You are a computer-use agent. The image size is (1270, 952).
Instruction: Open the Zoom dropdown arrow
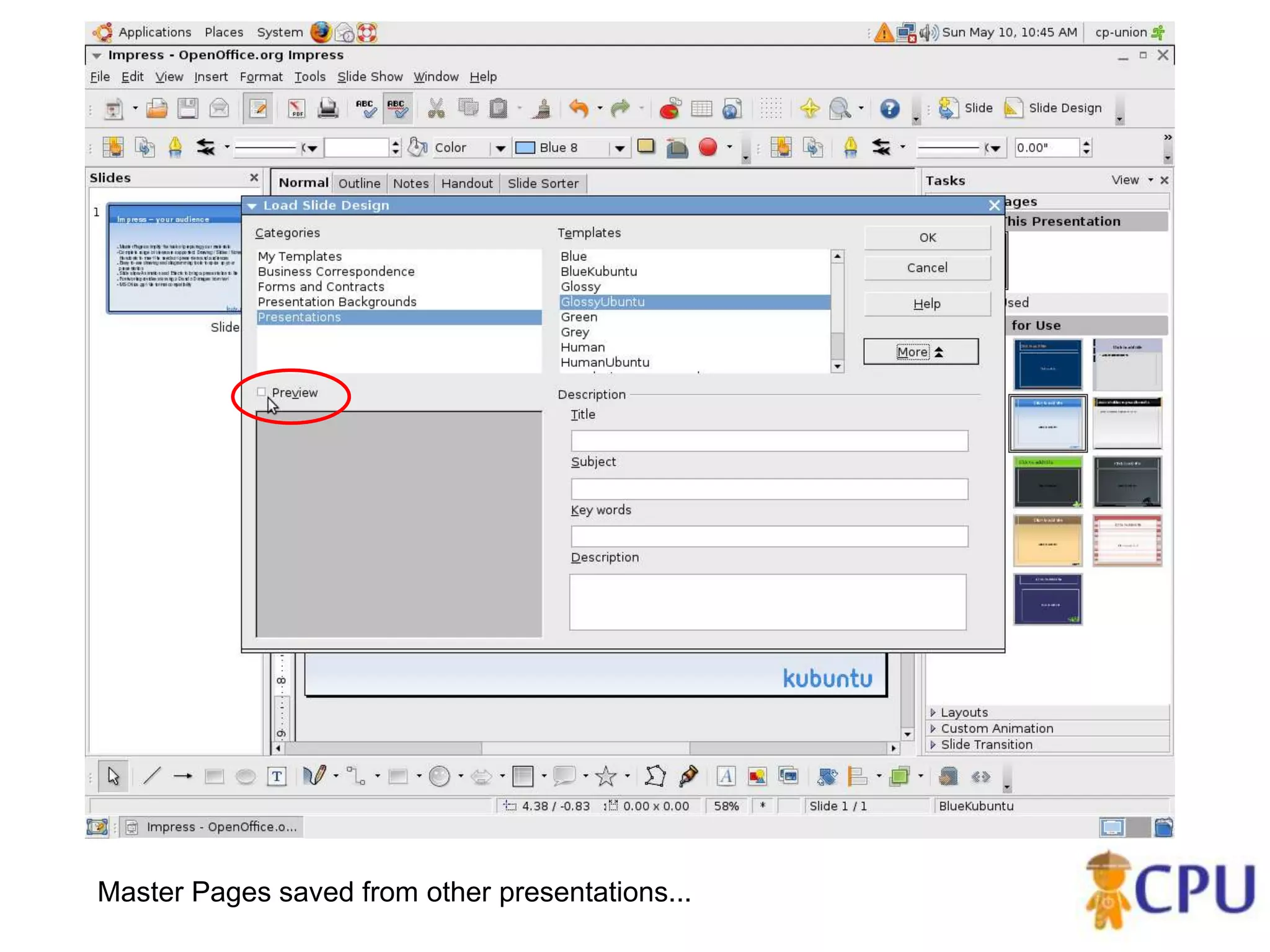coord(861,108)
